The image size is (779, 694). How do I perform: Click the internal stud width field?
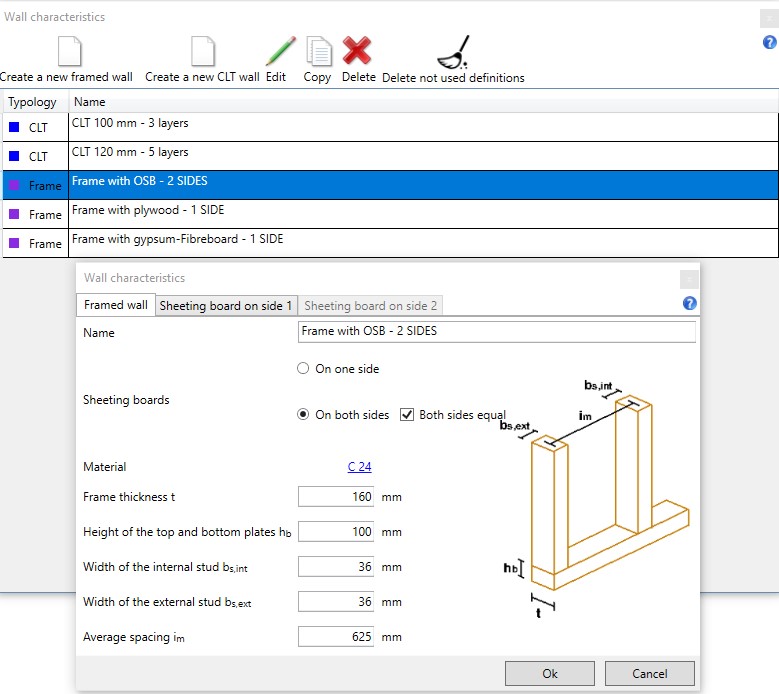tap(336, 566)
